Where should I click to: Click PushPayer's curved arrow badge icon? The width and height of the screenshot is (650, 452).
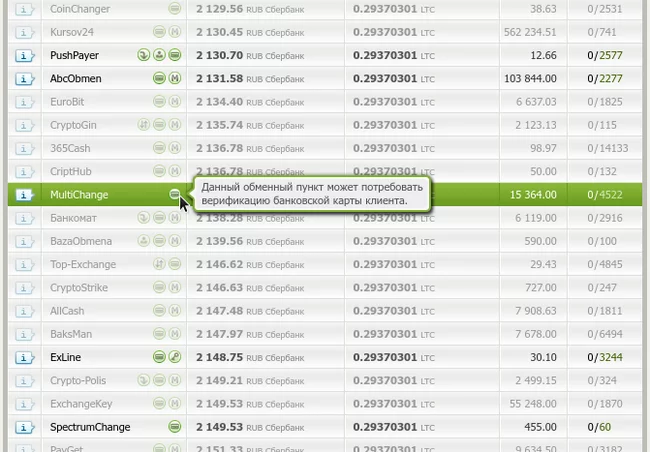143,55
